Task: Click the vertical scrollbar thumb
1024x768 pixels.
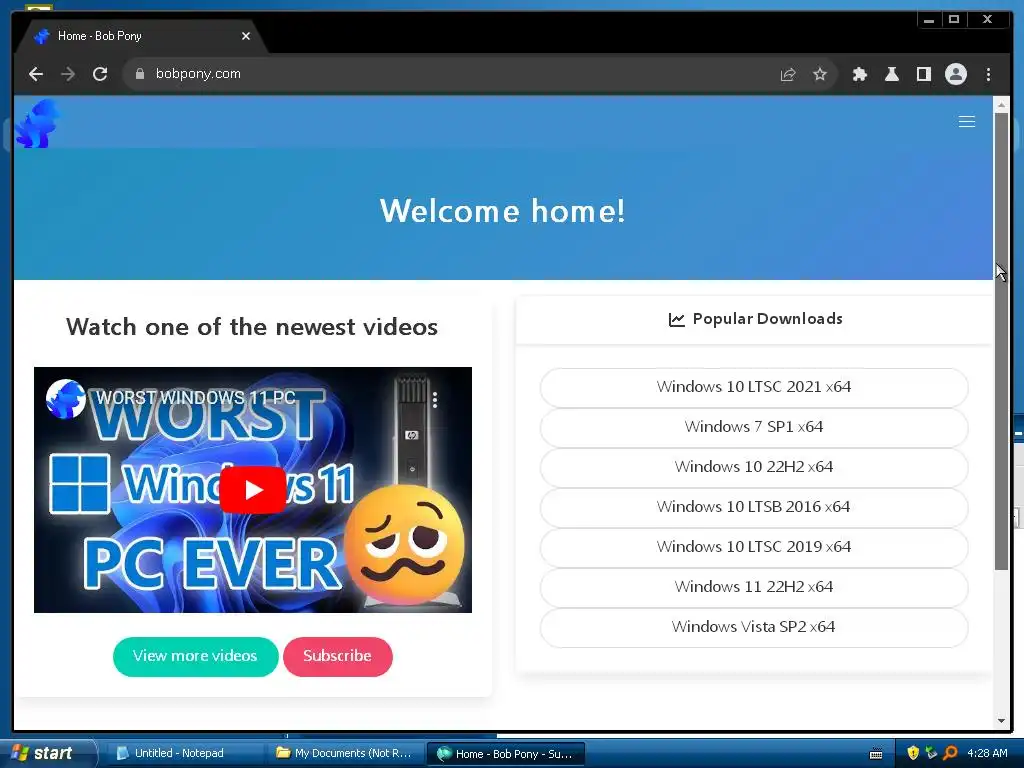Action: (x=1001, y=341)
